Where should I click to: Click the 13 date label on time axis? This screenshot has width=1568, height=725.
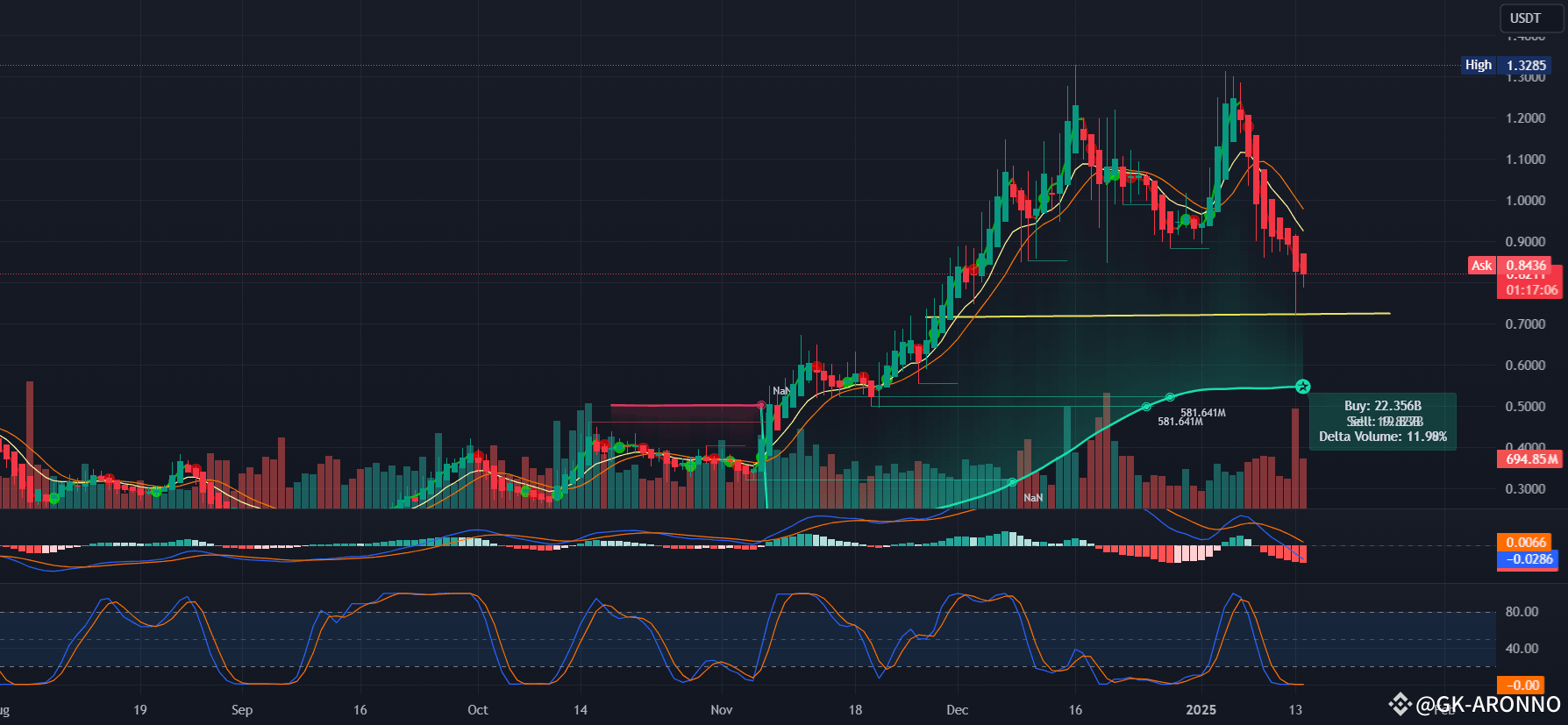tap(1295, 710)
